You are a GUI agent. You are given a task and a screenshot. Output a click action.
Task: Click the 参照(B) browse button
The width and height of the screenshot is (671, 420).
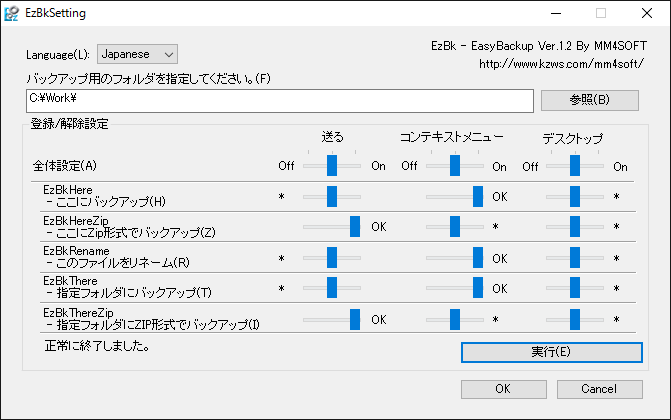tap(590, 100)
